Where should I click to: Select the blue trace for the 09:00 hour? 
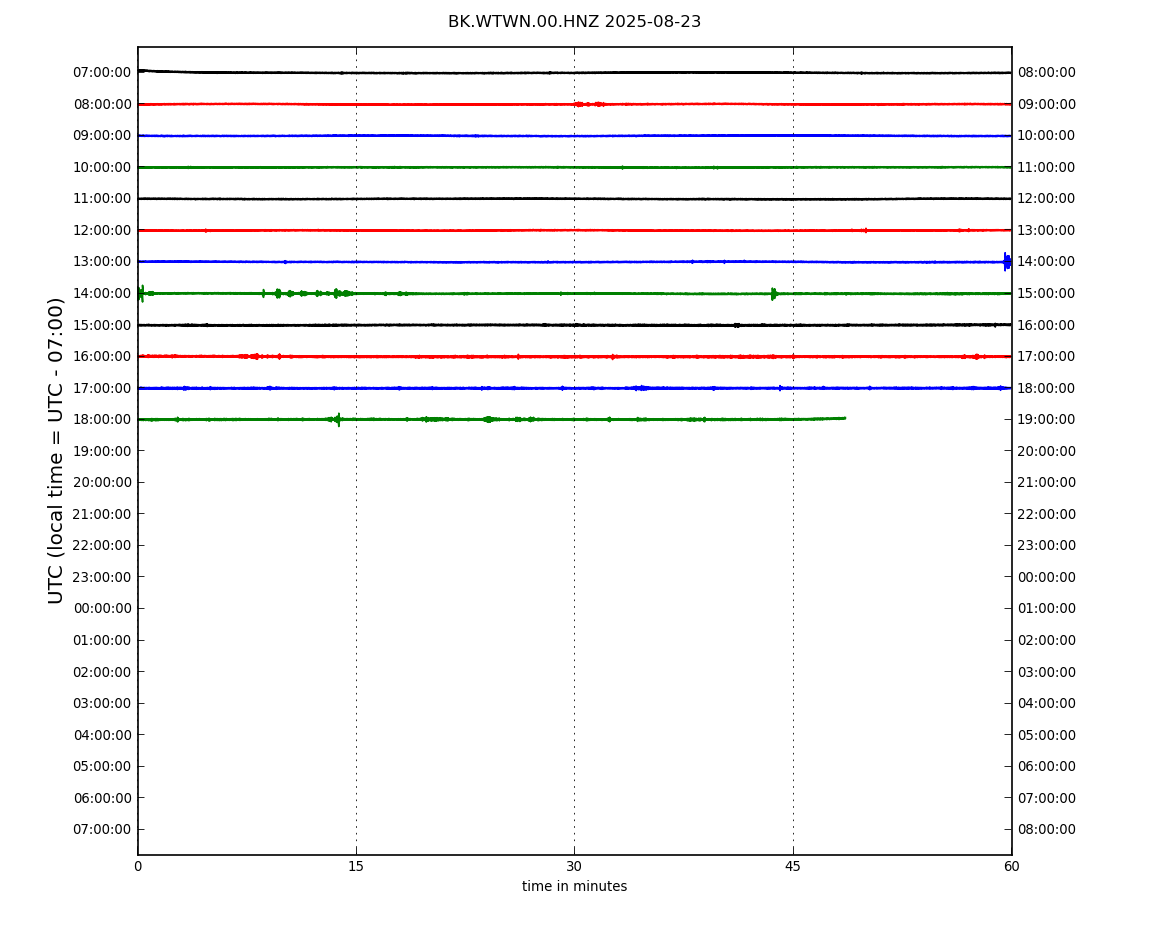pyautogui.click(x=574, y=136)
